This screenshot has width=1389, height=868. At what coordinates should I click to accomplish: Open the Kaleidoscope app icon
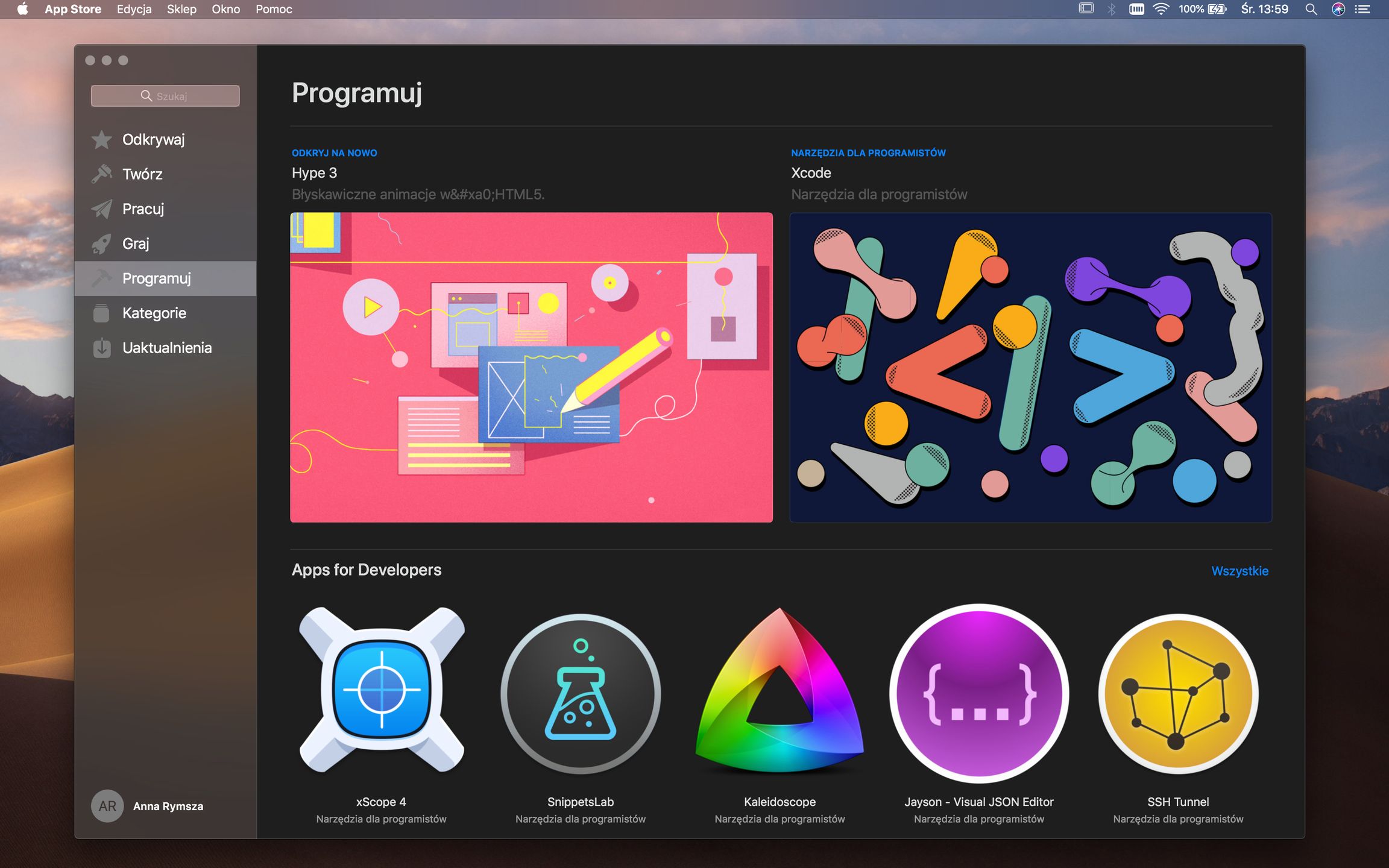pyautogui.click(x=780, y=693)
